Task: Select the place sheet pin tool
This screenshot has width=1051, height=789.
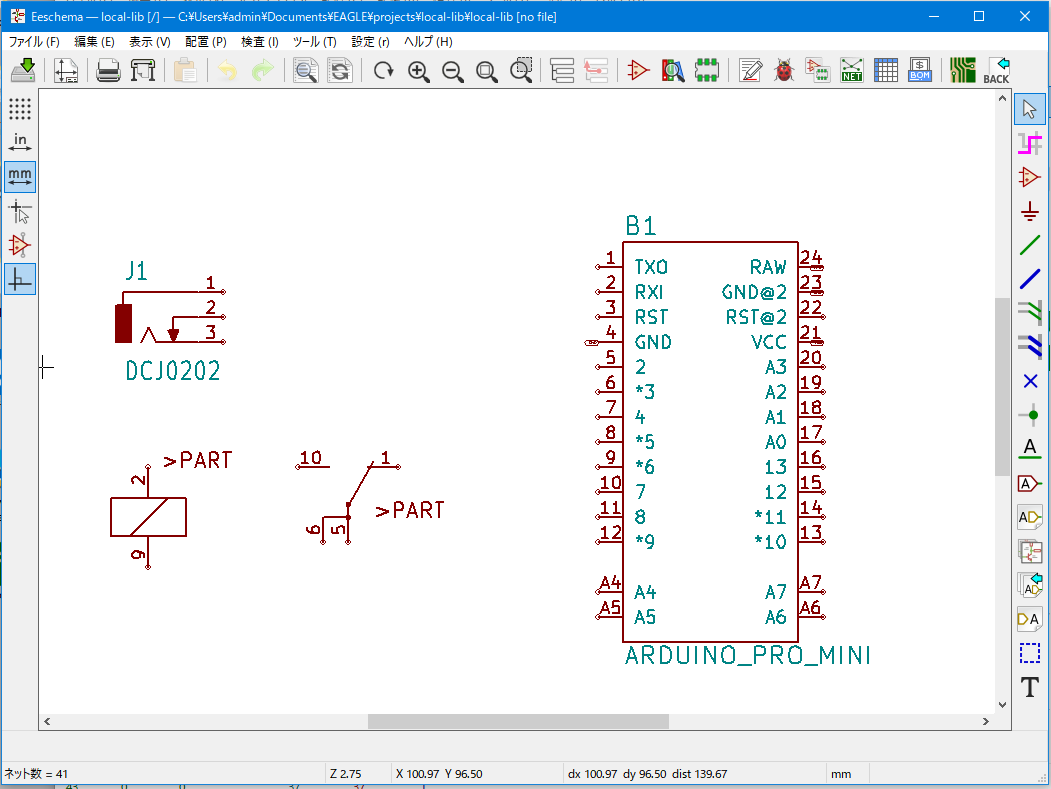Action: 1030,619
